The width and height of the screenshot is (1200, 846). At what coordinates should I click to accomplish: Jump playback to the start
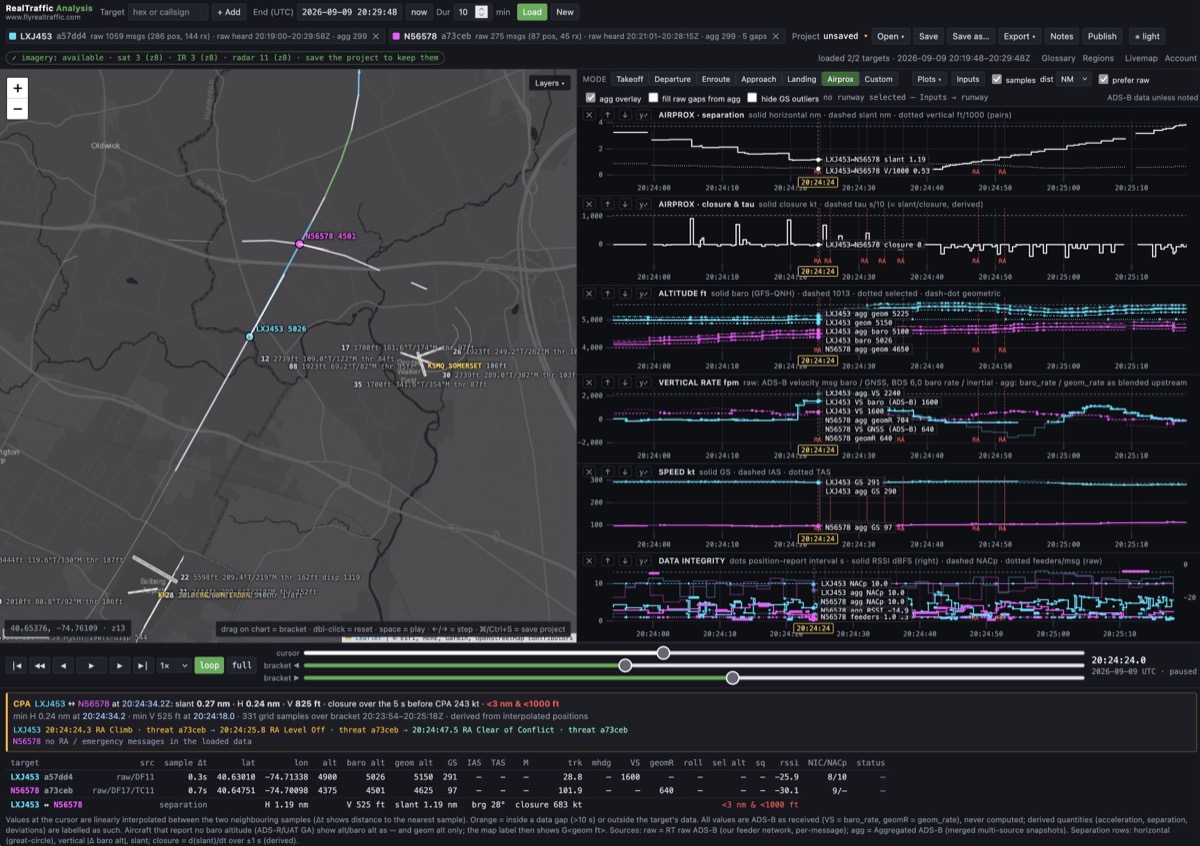click(17, 665)
